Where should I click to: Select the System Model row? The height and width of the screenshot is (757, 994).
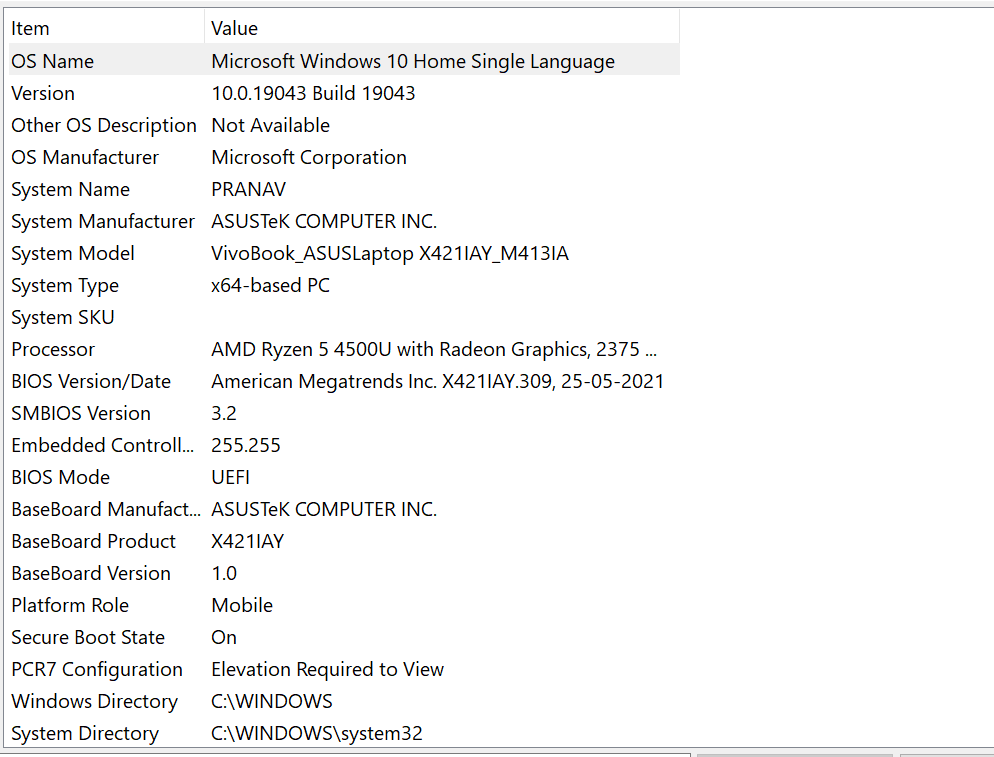coord(73,253)
